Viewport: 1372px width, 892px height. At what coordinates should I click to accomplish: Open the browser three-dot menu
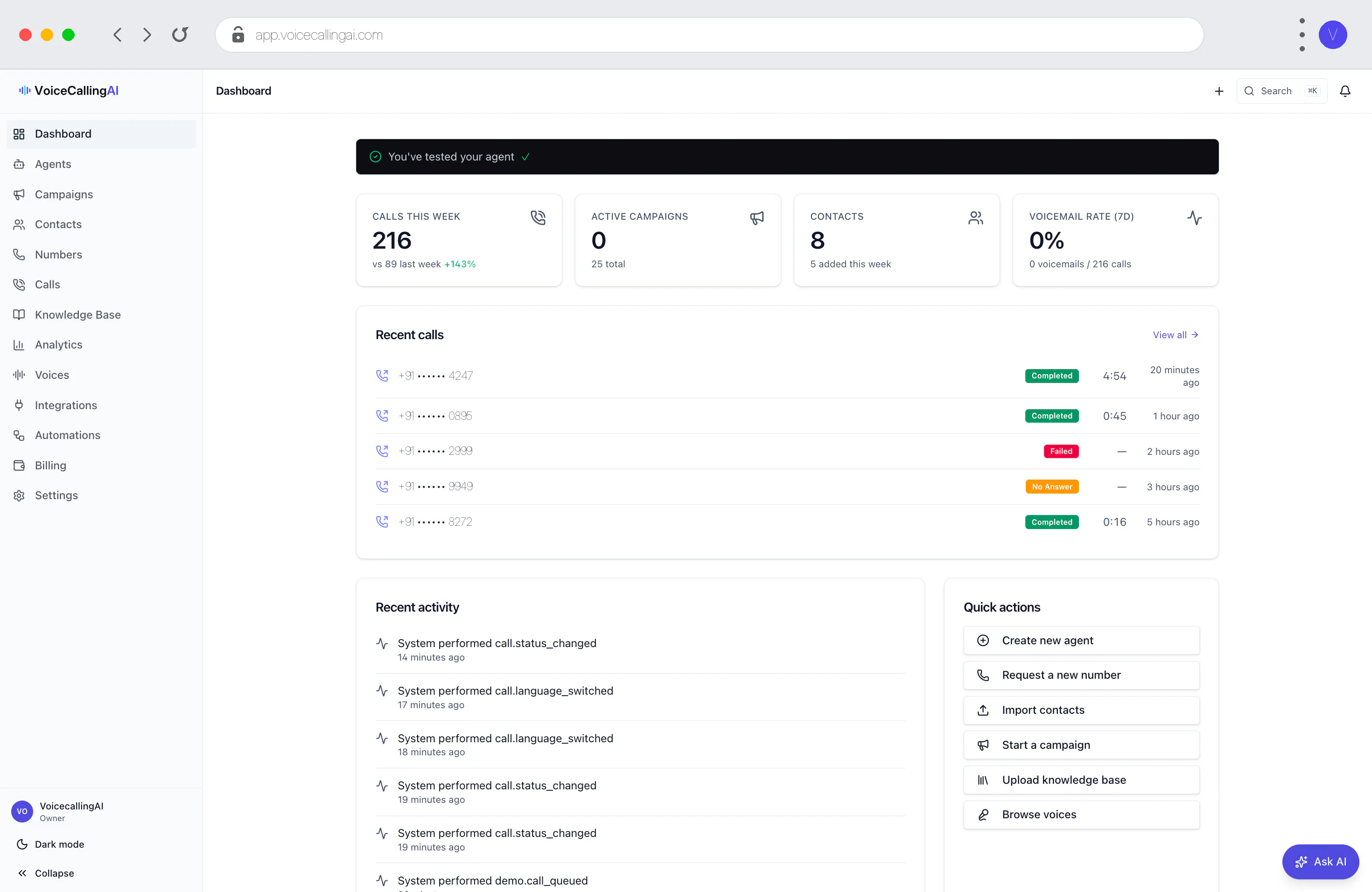pyautogui.click(x=1302, y=35)
